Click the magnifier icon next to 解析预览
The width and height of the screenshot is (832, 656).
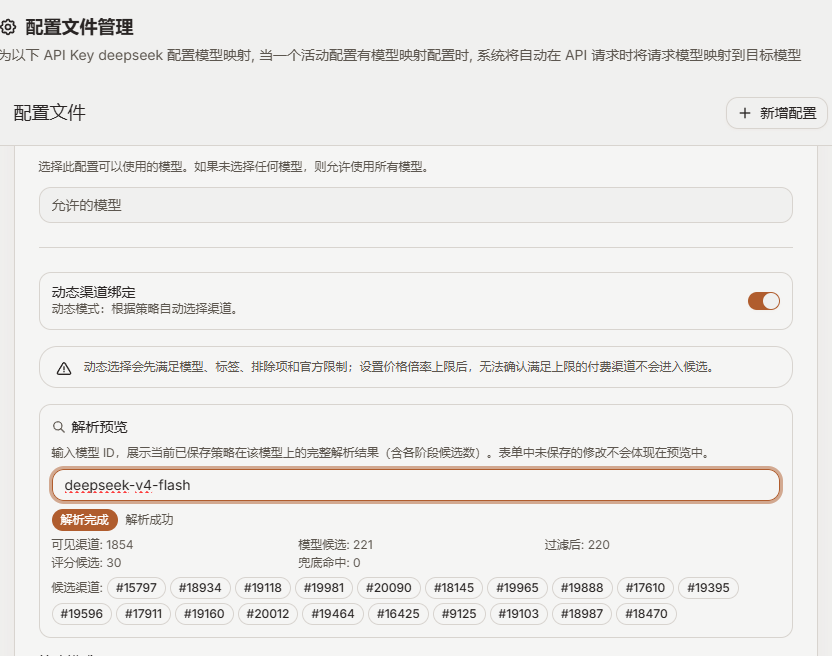(58, 427)
